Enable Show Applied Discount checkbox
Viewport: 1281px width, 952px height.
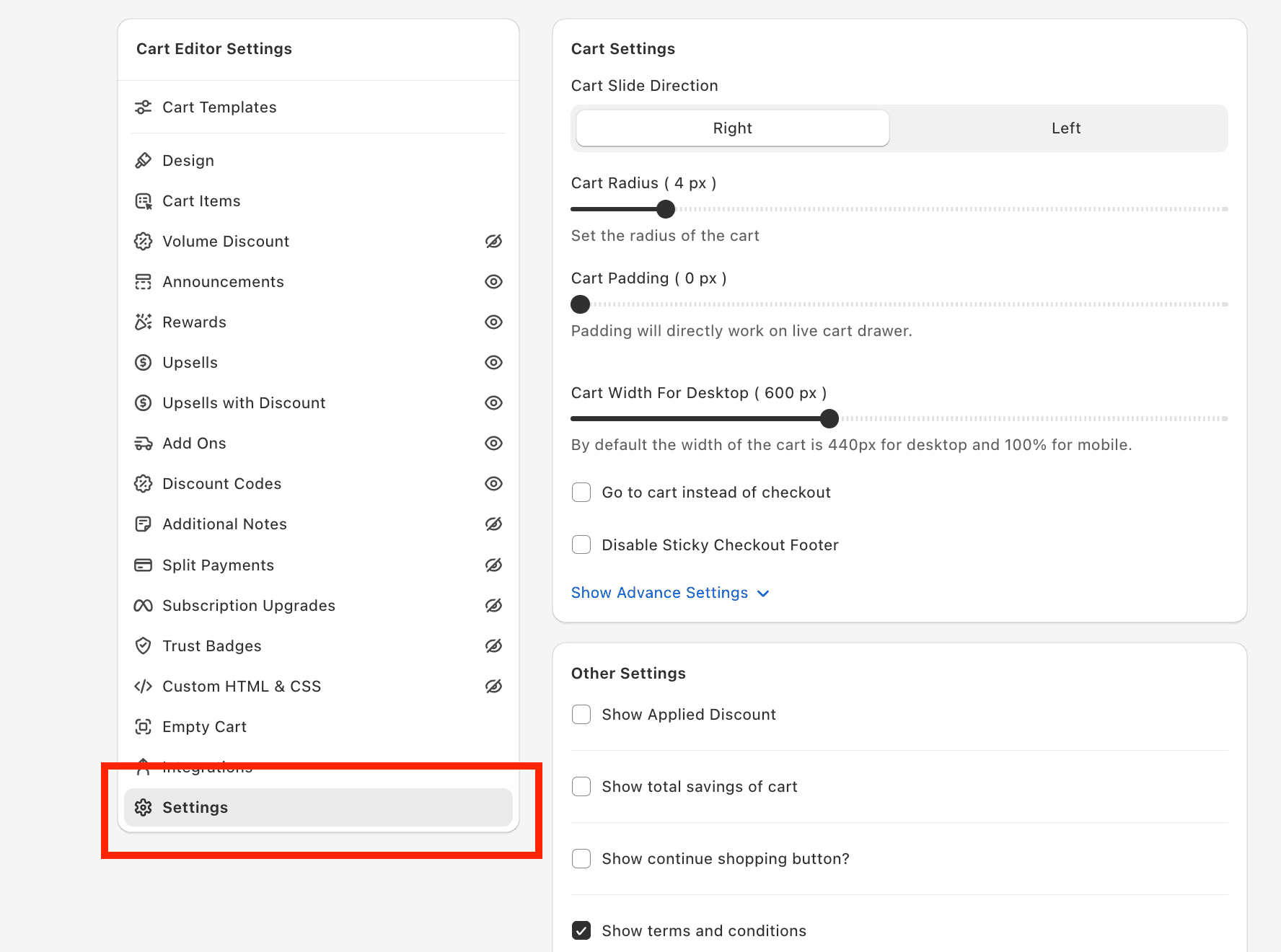581,715
